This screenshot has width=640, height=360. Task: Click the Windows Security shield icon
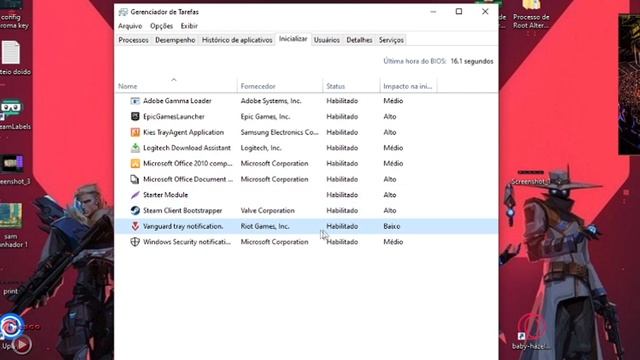point(135,242)
